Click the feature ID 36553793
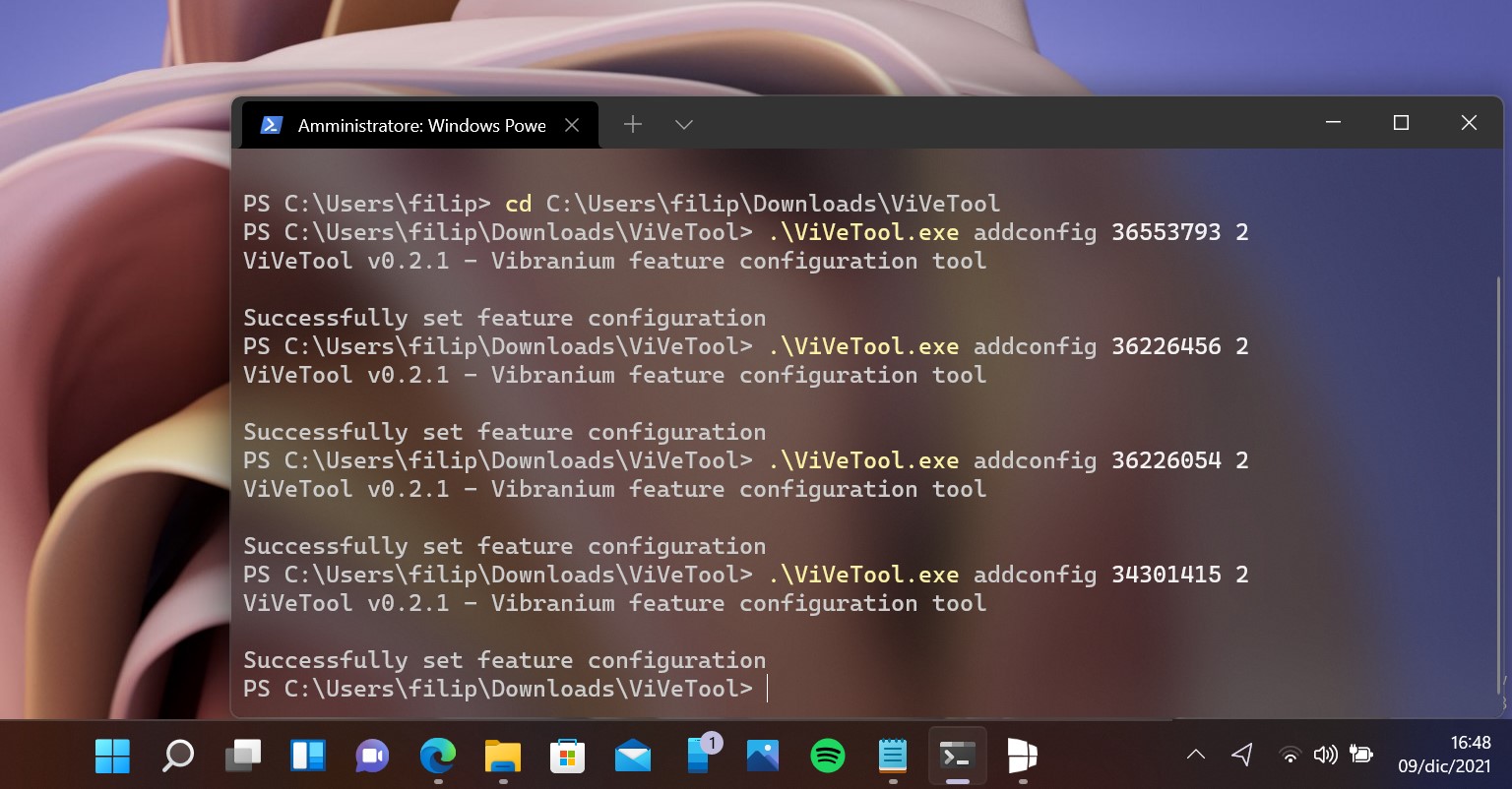This screenshot has height=789, width=1512. (1166, 232)
